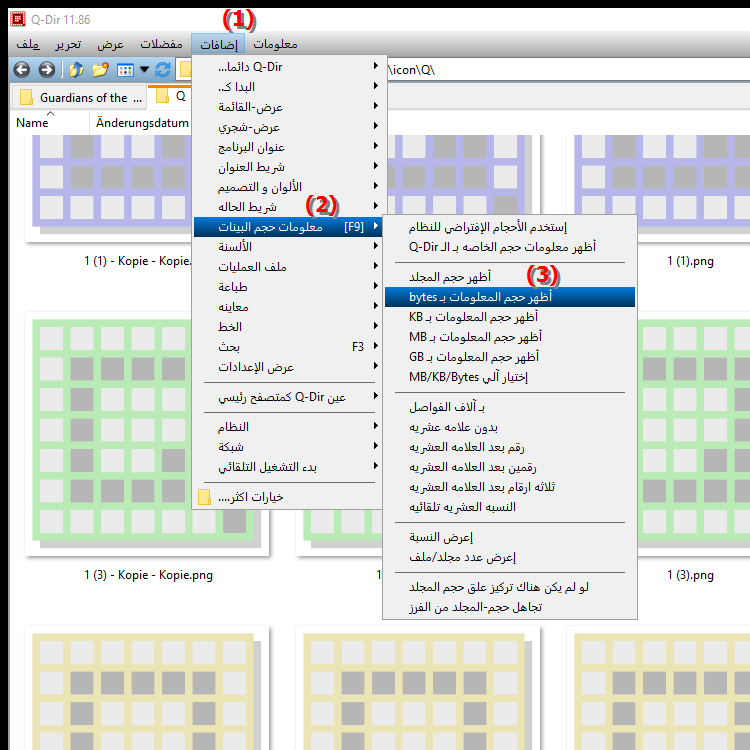Click the up one folder icon

77,70
